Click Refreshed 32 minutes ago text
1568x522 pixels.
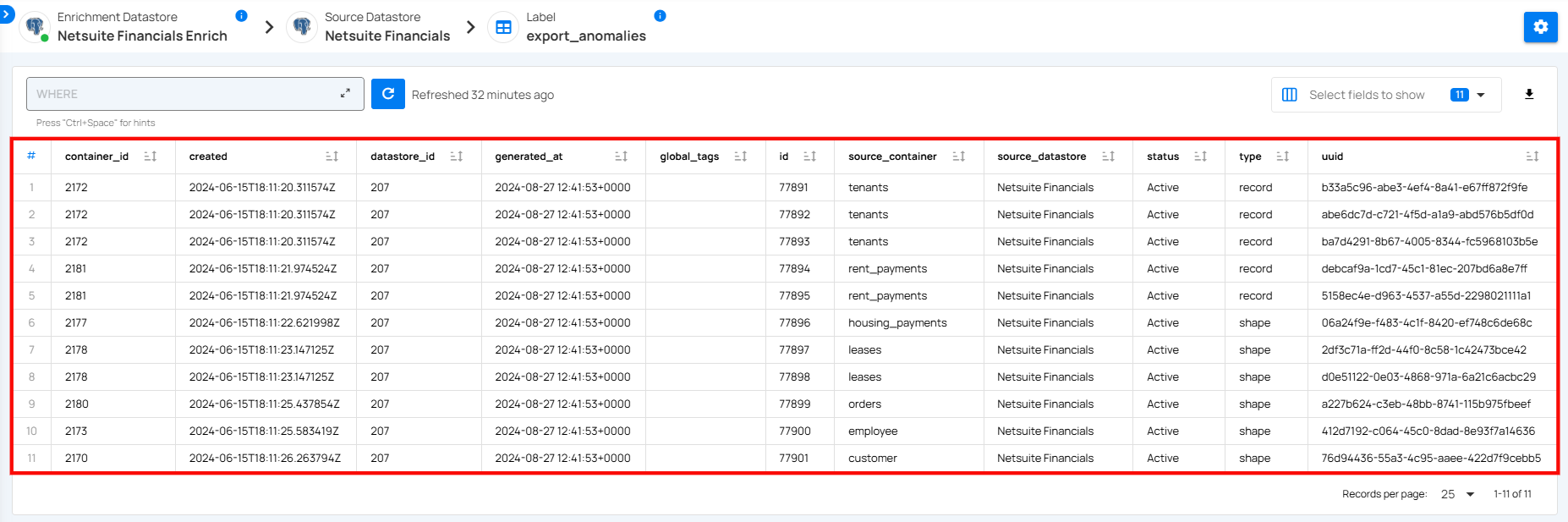coord(483,95)
